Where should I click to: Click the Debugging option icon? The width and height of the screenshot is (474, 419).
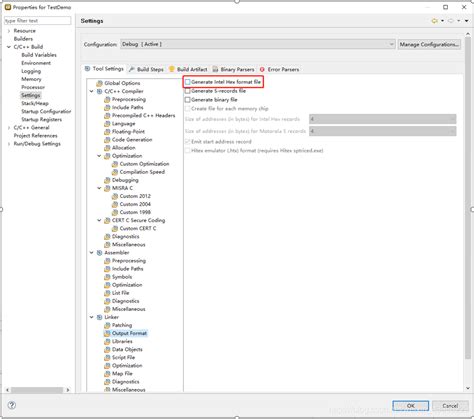point(107,180)
